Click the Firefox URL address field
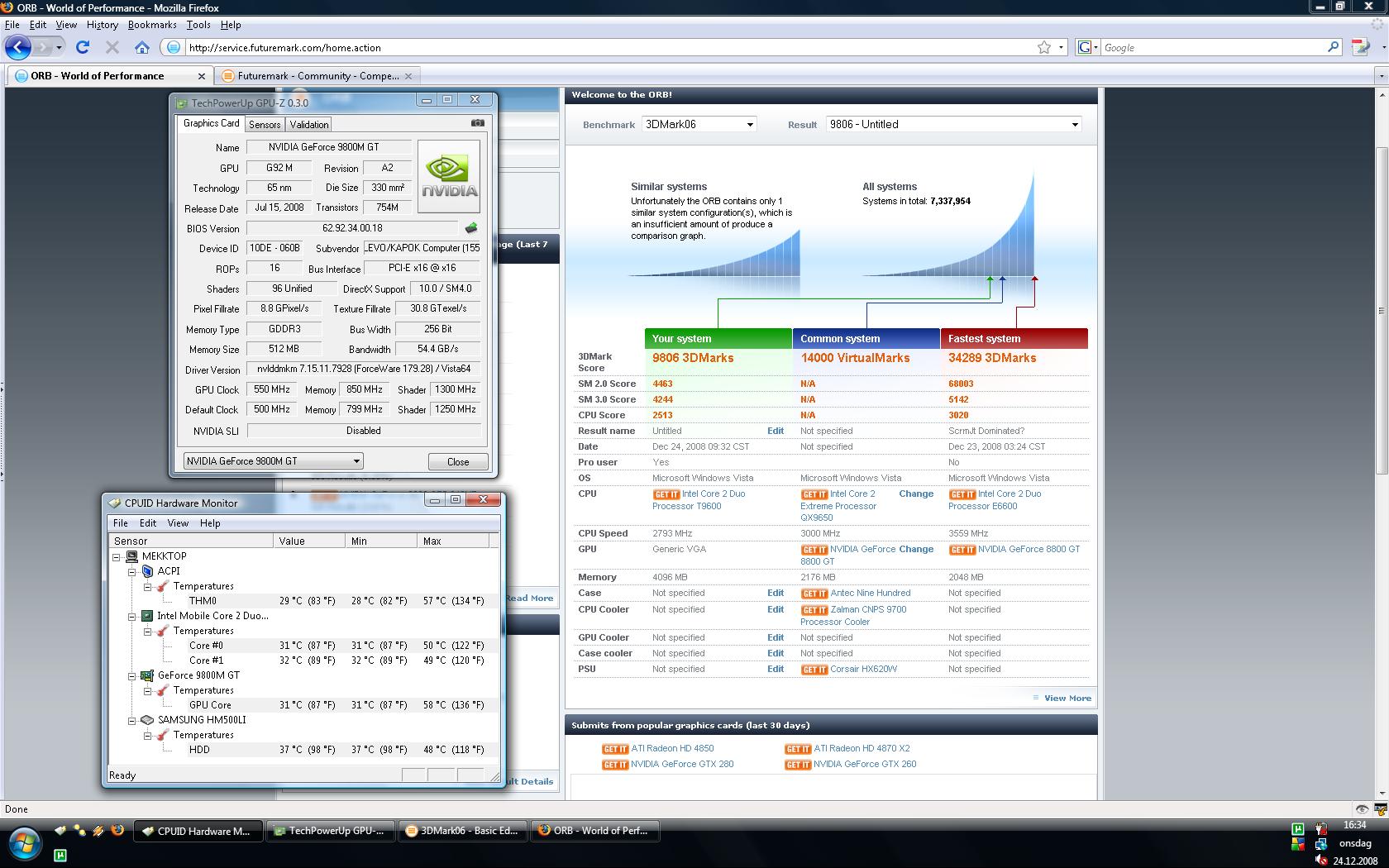The height and width of the screenshot is (868, 1389). point(610,47)
